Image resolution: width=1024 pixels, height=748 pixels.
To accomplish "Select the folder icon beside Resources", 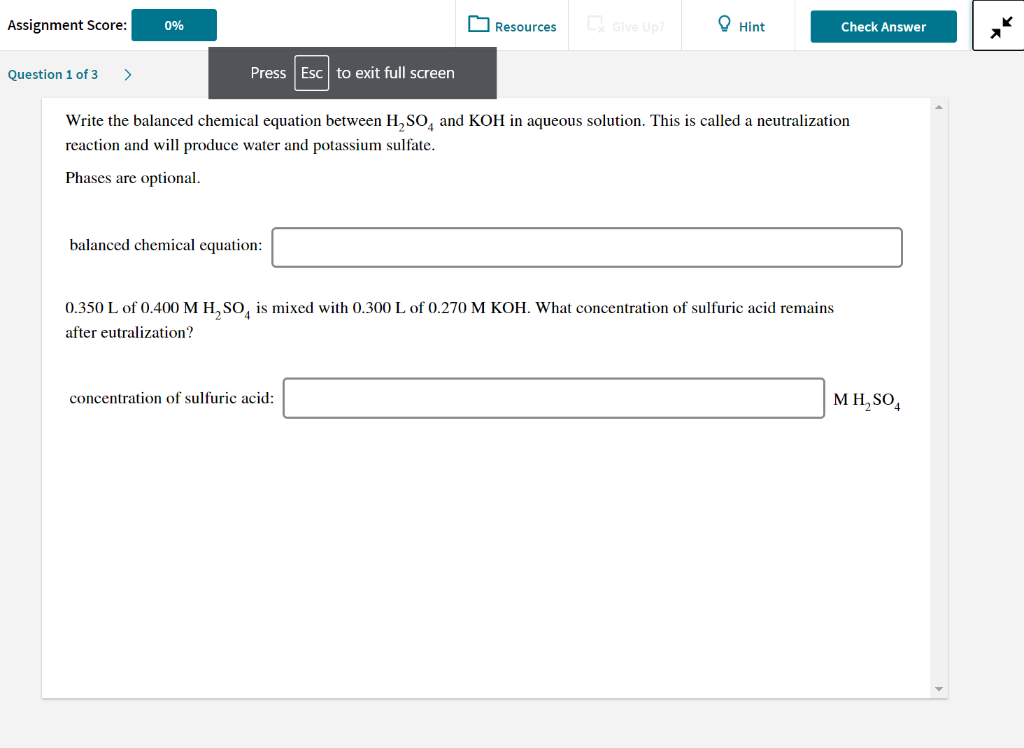I will pos(477,26).
